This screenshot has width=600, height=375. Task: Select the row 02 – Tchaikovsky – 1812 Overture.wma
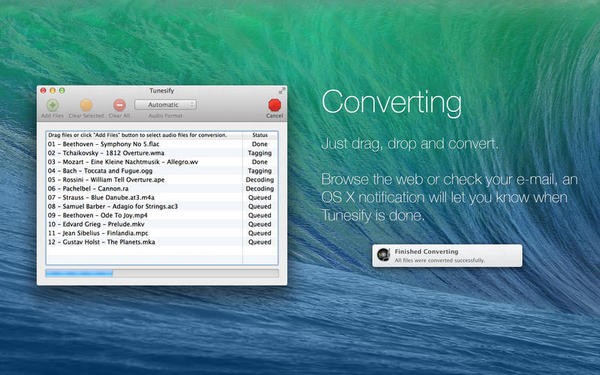162,153
